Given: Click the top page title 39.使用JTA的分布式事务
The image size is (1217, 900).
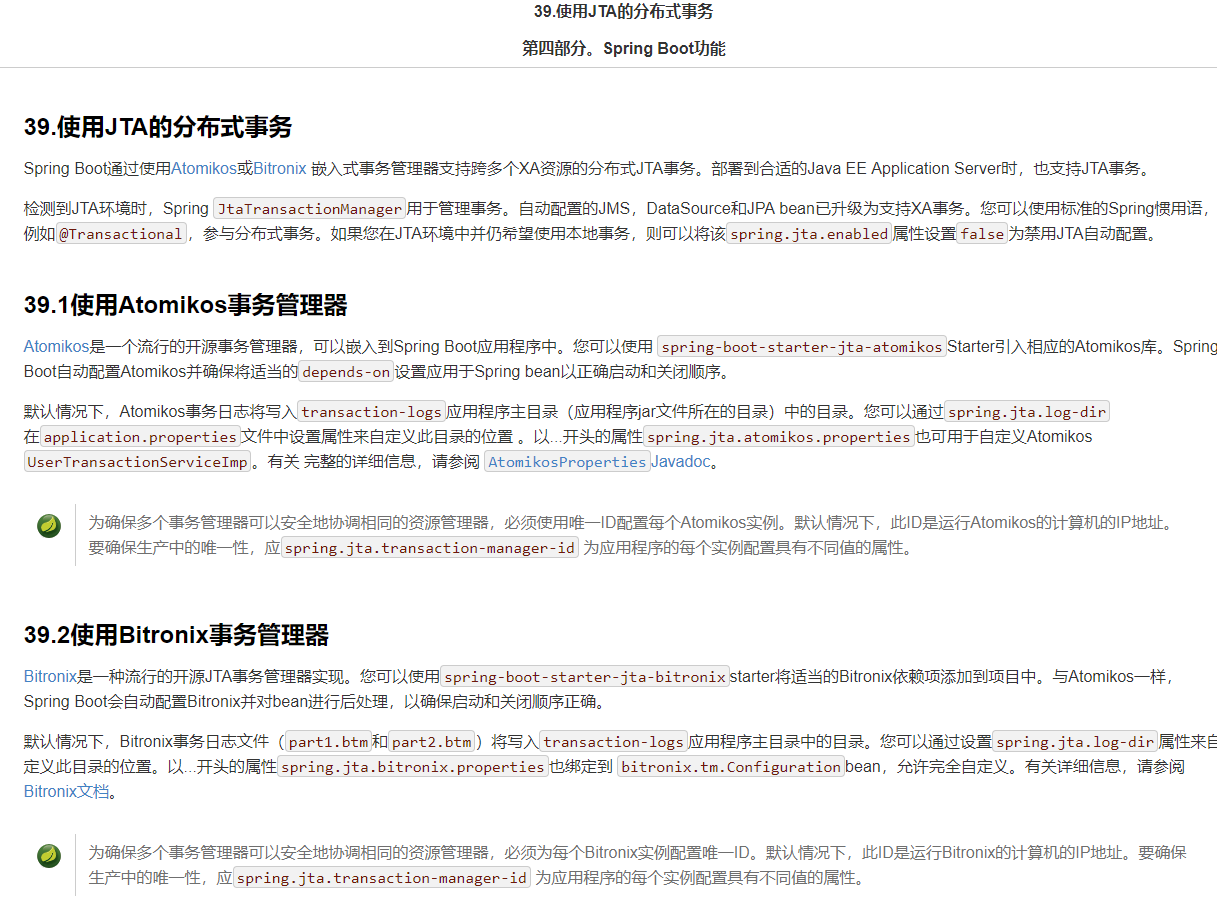Looking at the screenshot, I should tap(624, 12).
